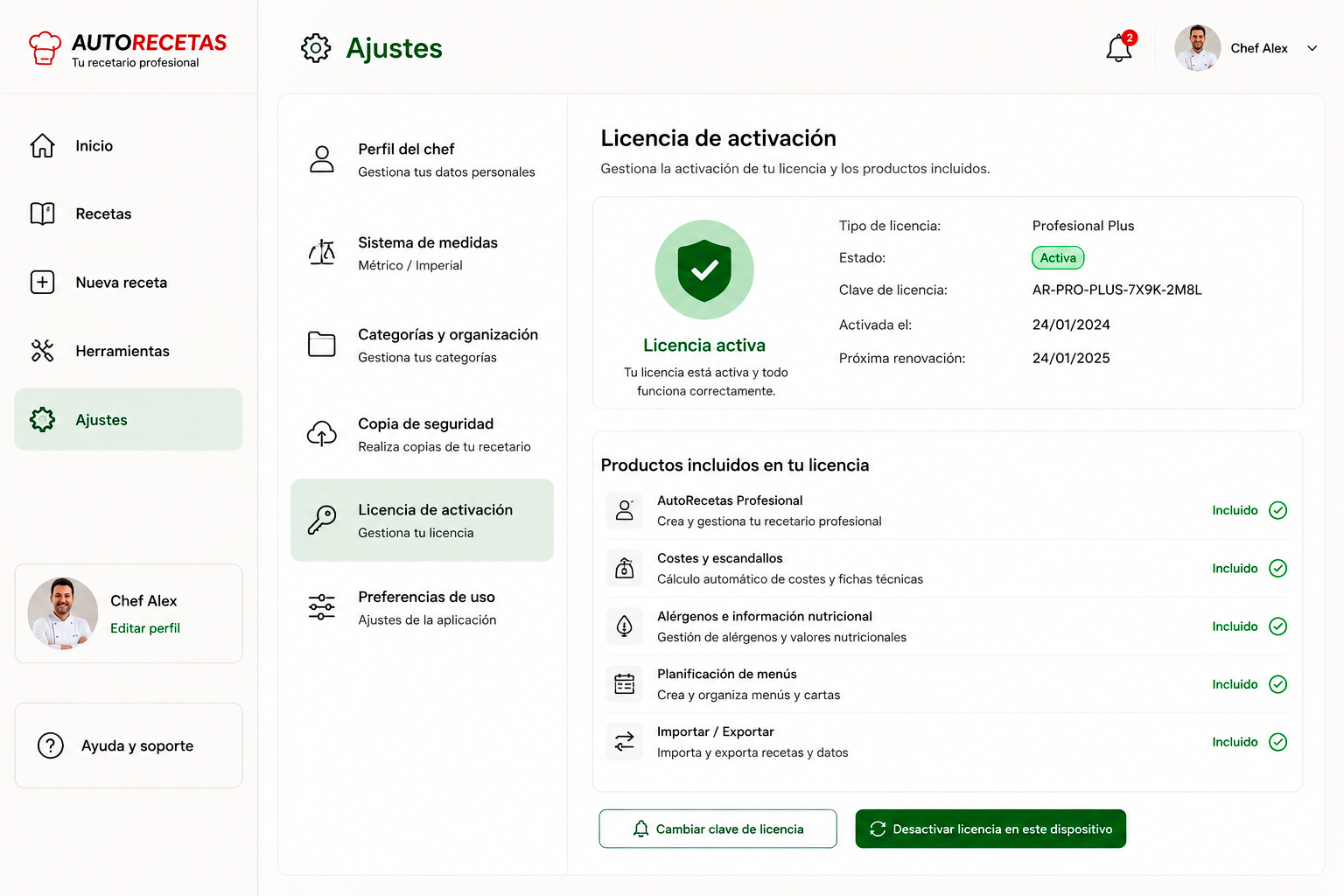Click Incluido label for Alérgenos row
The width and height of the screenshot is (1344, 896).
click(1235, 626)
